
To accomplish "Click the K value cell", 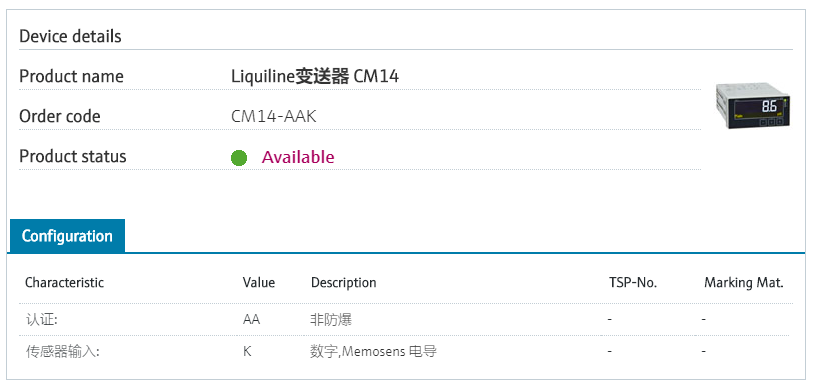I will [x=247, y=352].
